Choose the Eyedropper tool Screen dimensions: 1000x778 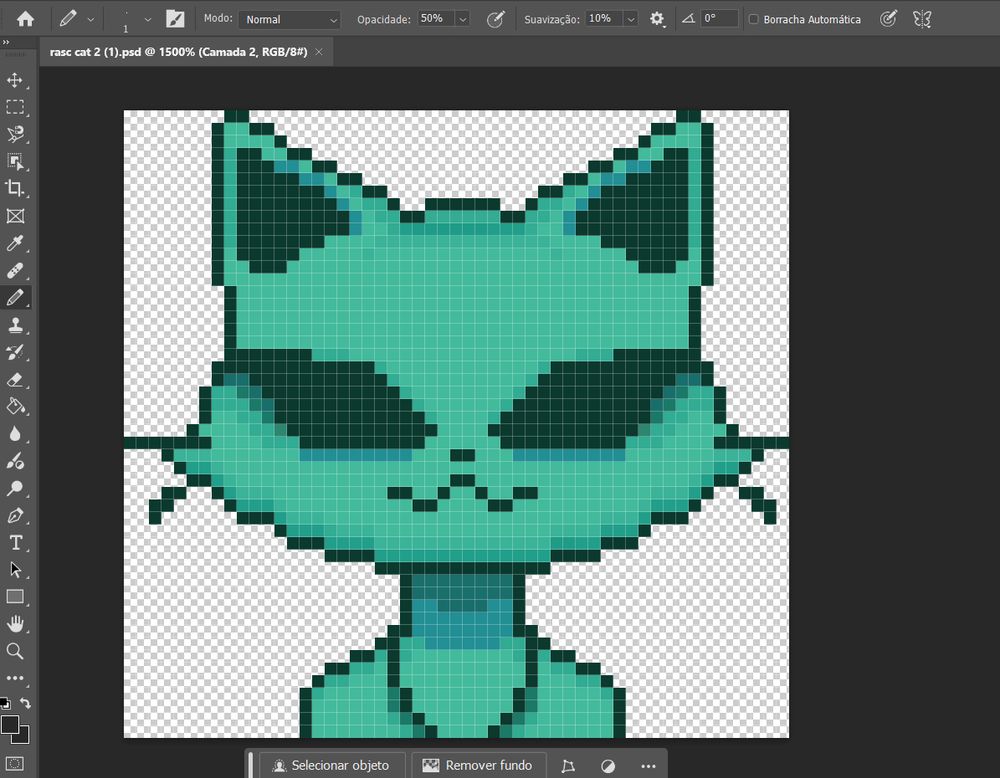click(15, 243)
